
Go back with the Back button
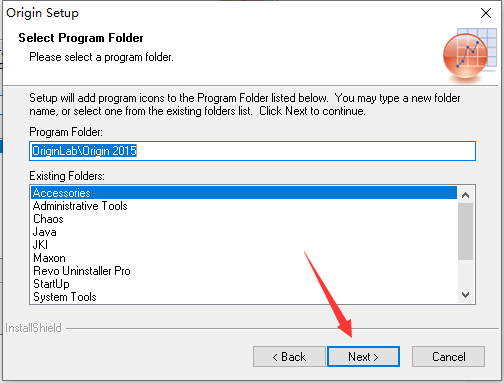tap(289, 356)
